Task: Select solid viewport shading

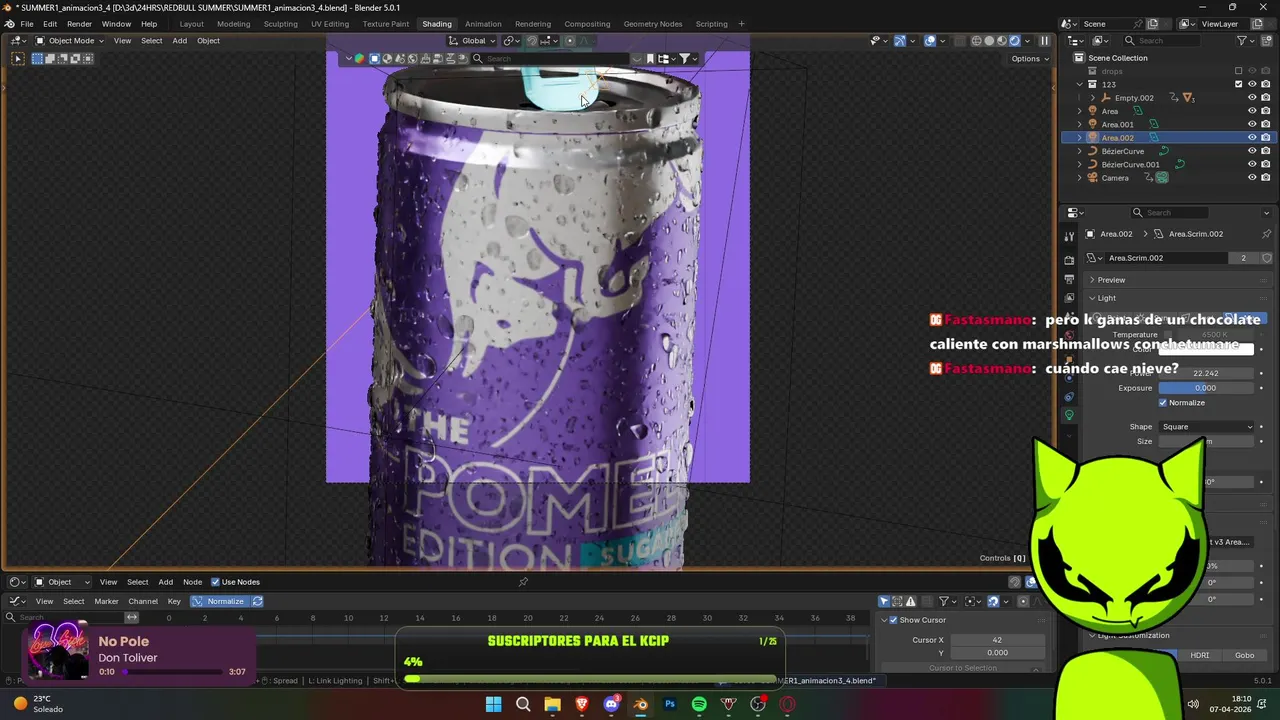Action: pos(989,41)
